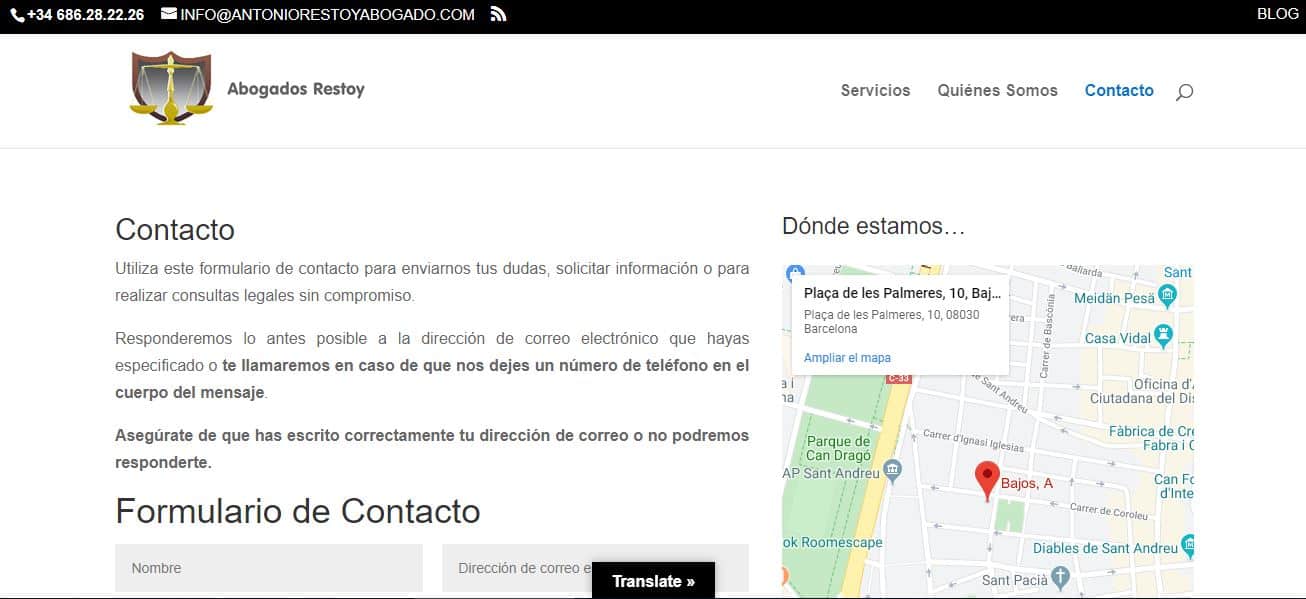
Task: Focus the Nombre input field
Action: [268, 568]
